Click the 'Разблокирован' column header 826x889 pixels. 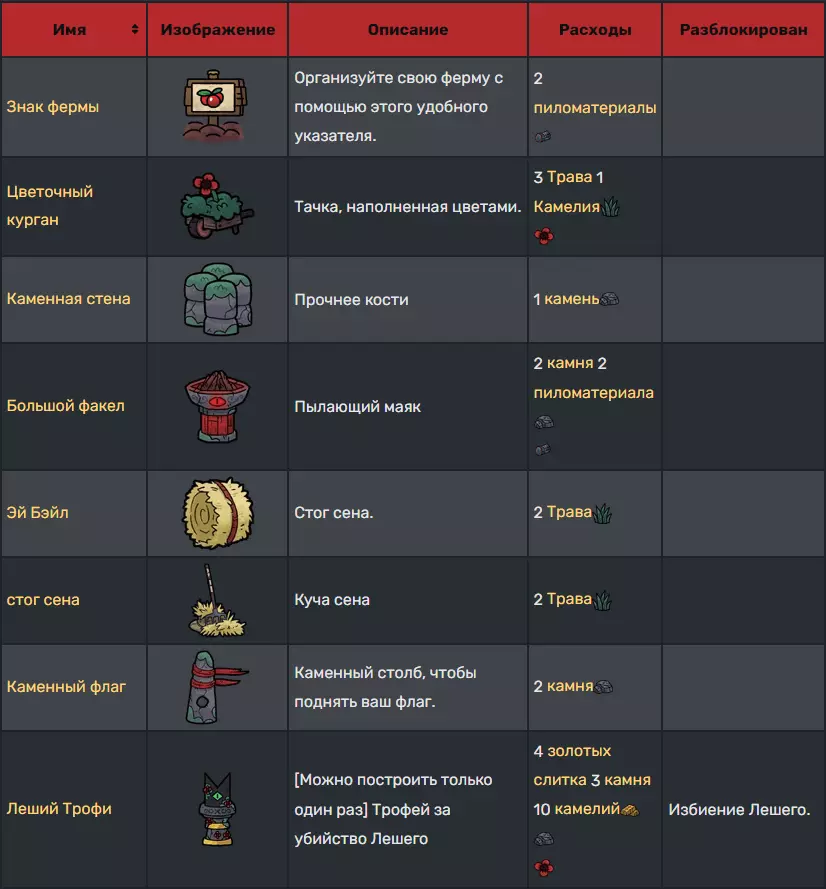click(x=743, y=30)
